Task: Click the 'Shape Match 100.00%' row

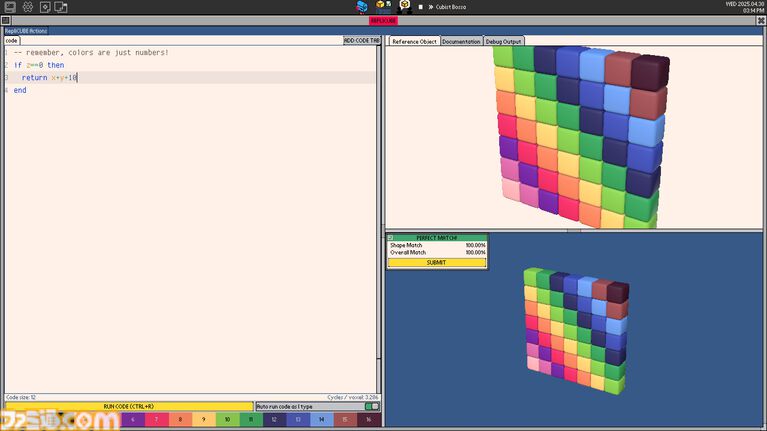Action: [437, 246]
